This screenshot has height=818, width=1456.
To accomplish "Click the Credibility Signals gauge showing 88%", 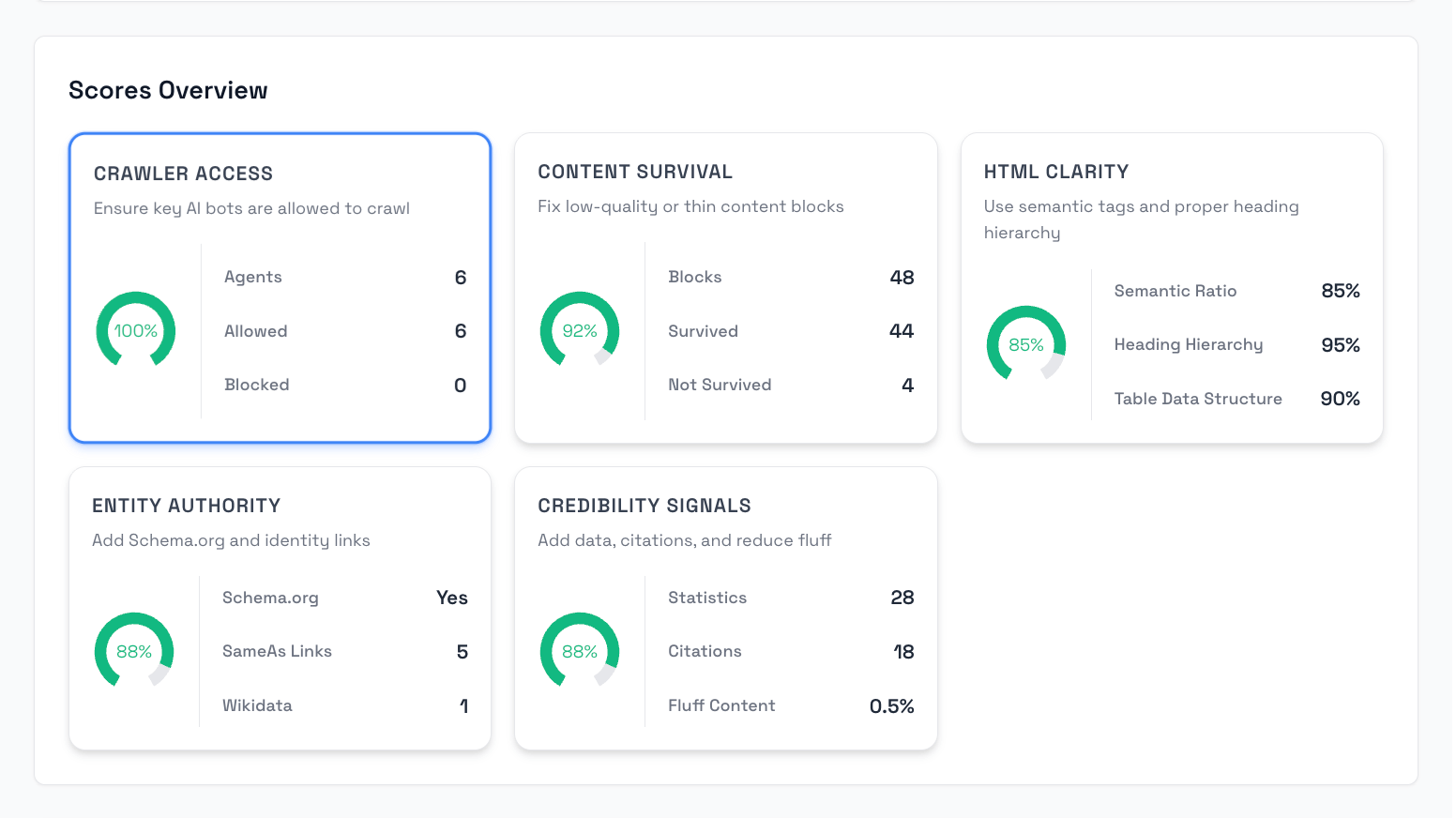I will tap(580, 651).
